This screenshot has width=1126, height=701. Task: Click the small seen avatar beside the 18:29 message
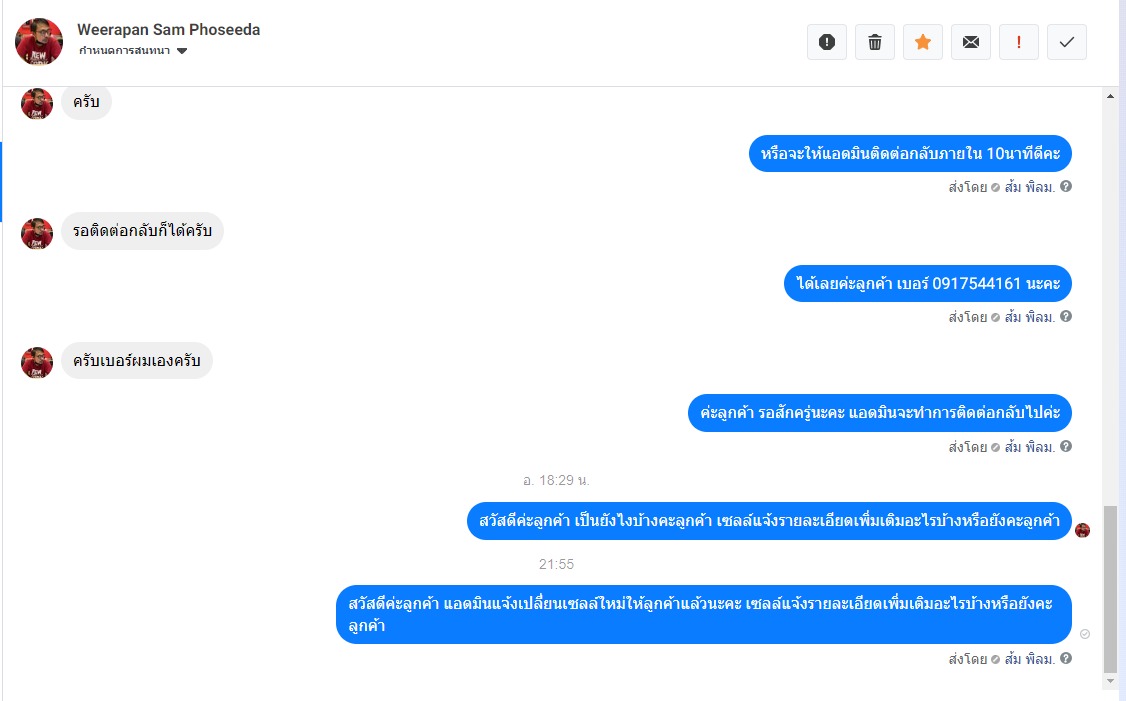tap(1083, 531)
